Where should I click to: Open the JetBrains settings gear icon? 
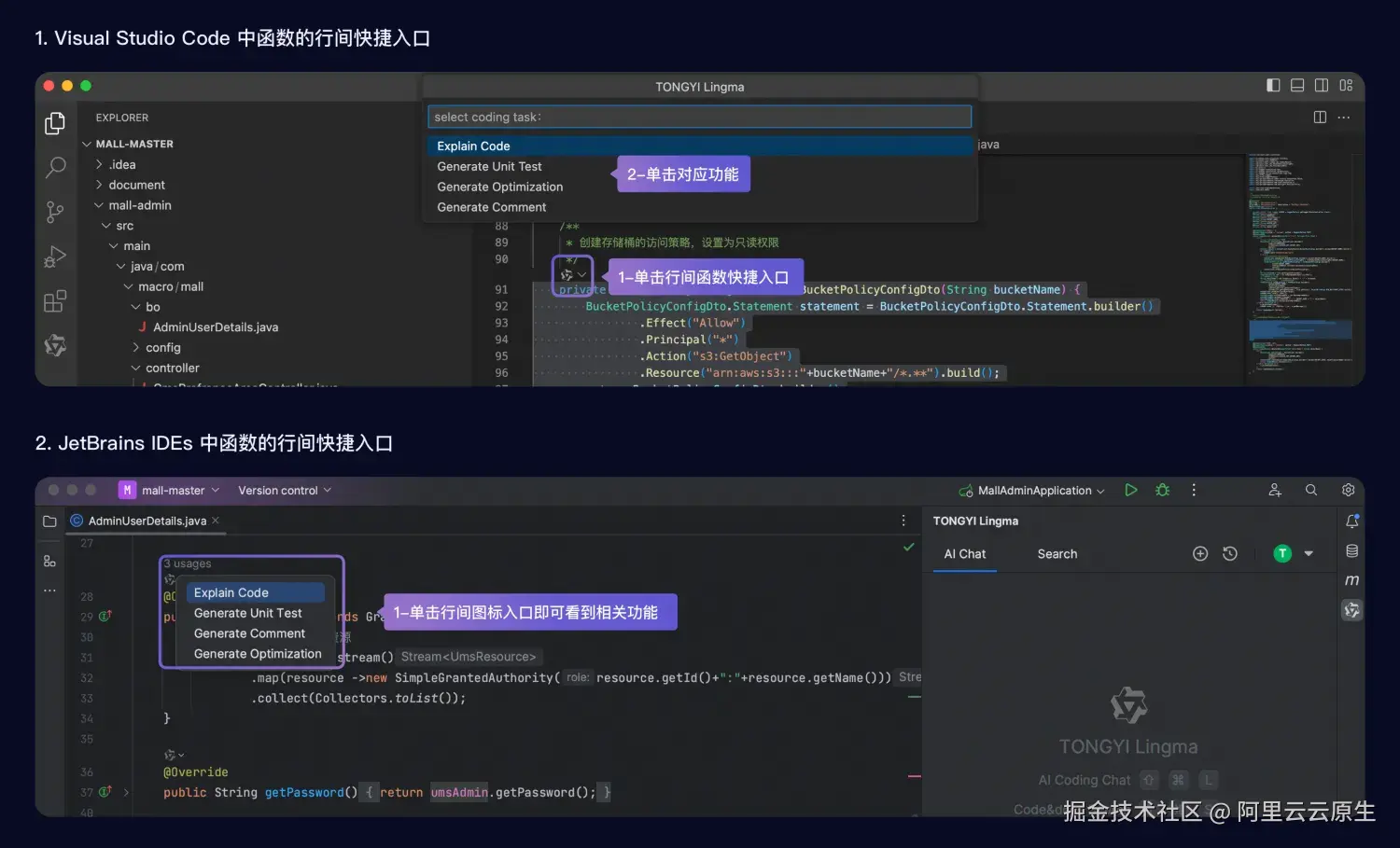[1348, 490]
